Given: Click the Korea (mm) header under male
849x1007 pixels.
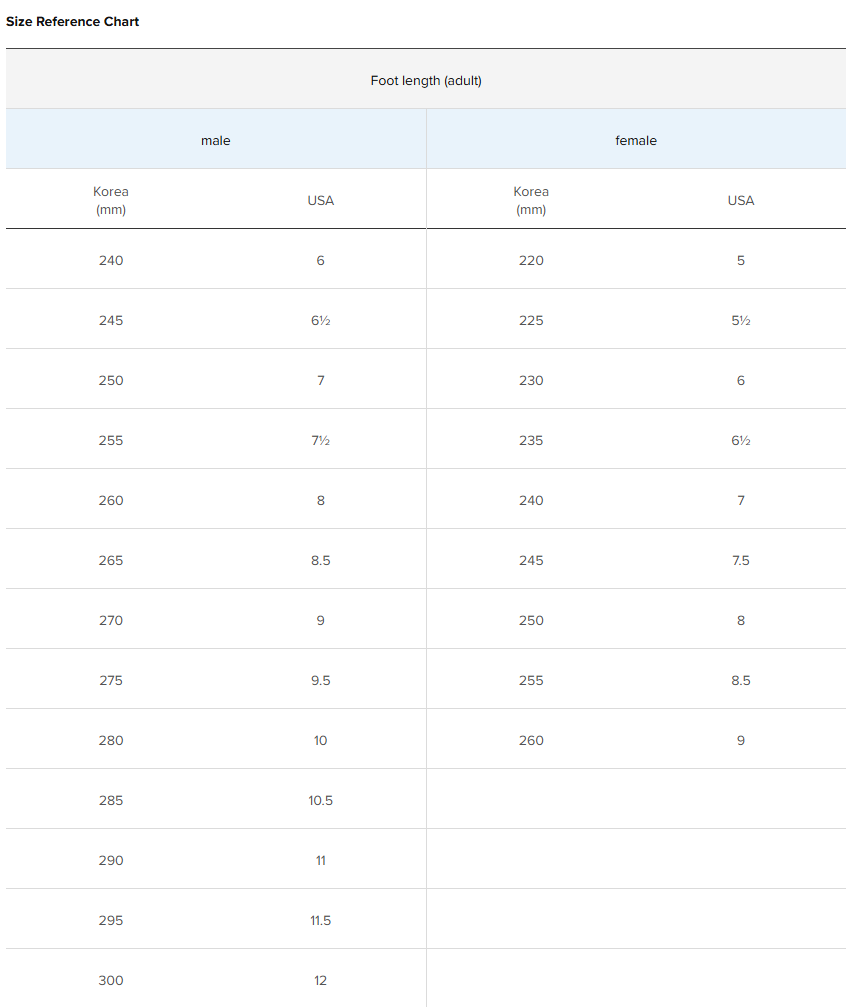Looking at the screenshot, I should pyautogui.click(x=111, y=200).
